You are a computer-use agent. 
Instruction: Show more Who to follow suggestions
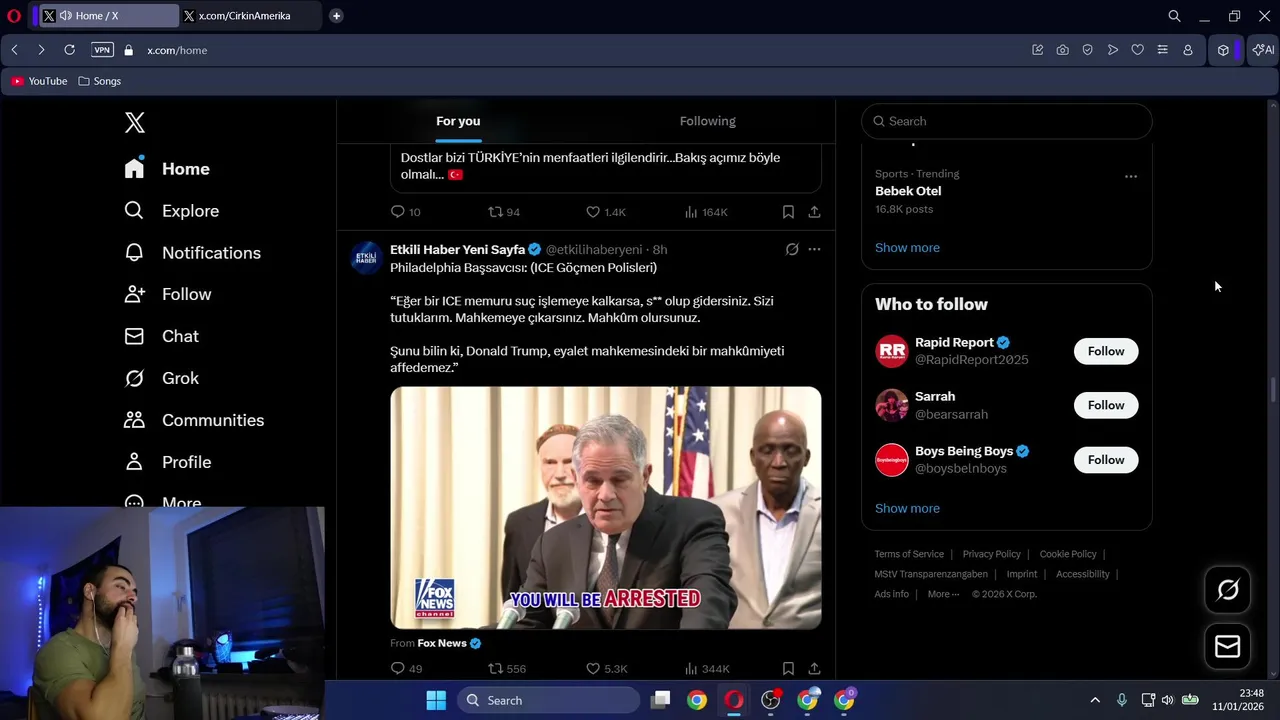click(x=907, y=508)
